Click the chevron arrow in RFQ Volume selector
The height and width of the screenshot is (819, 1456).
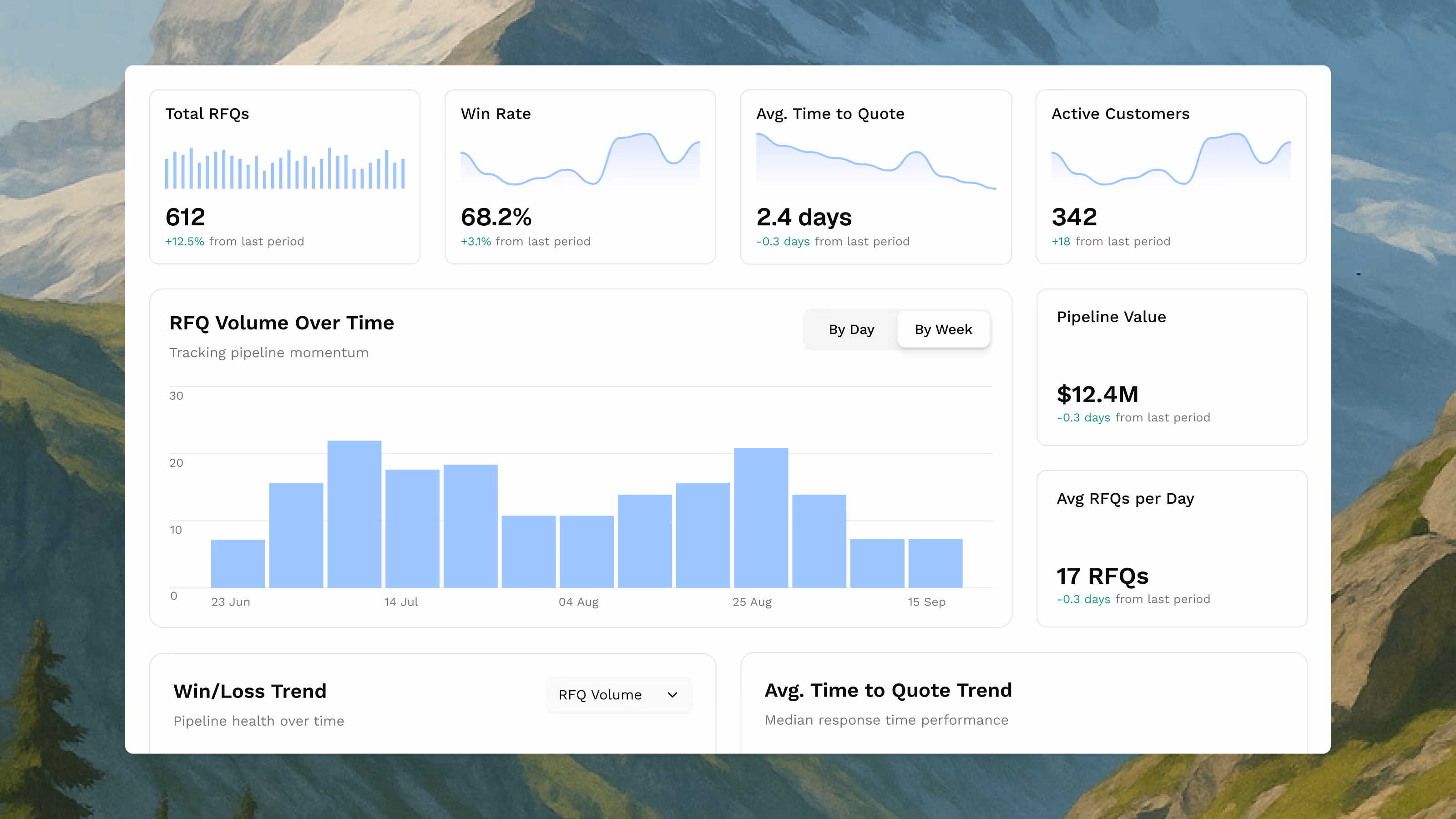click(x=672, y=695)
